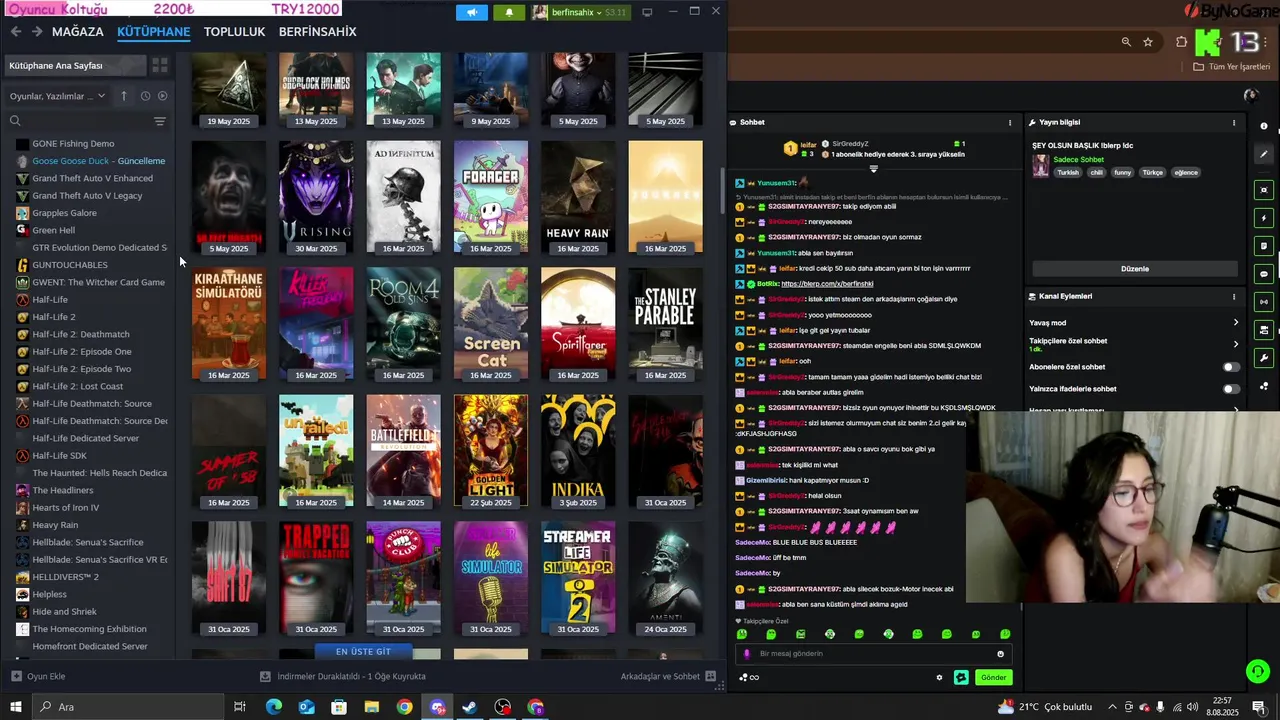Click the green-outlined wrench icon in sidebar

1264,358
